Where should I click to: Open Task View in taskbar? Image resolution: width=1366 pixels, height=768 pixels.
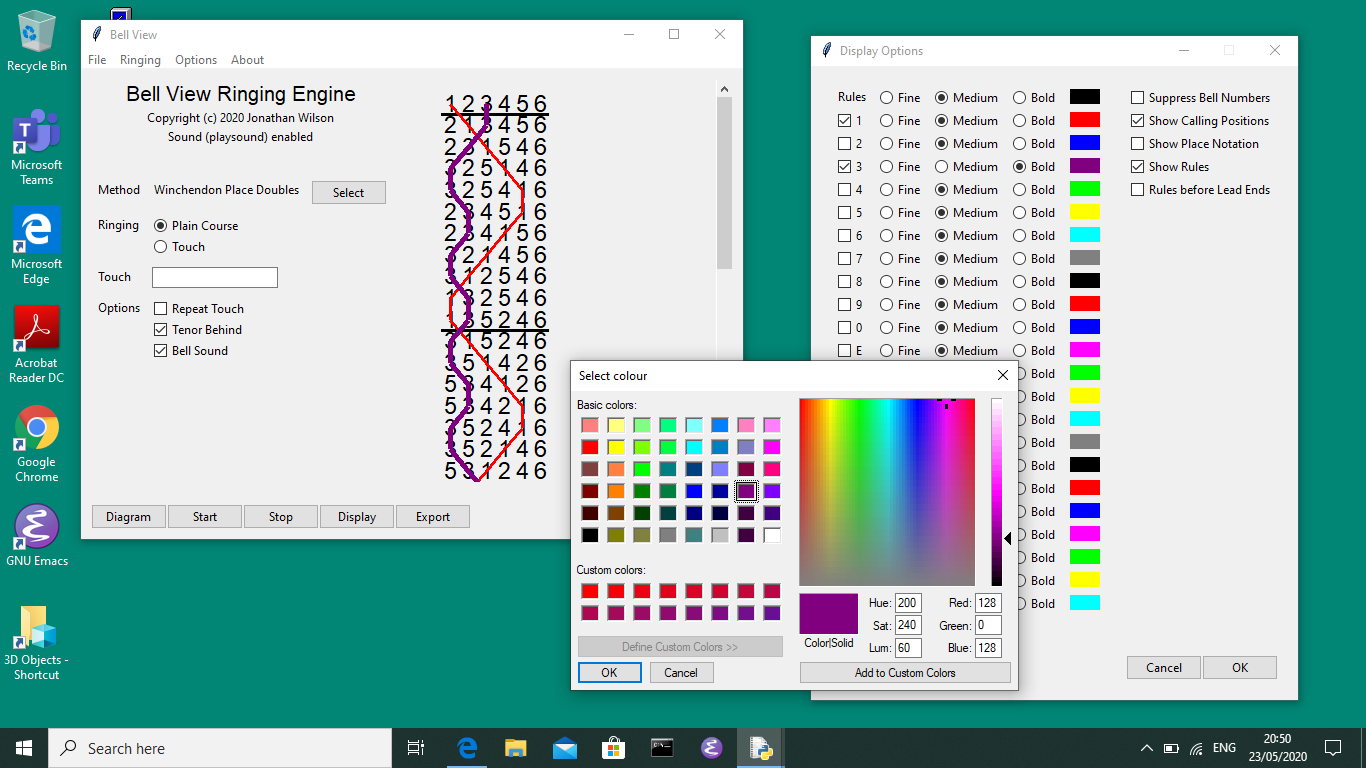(x=416, y=747)
